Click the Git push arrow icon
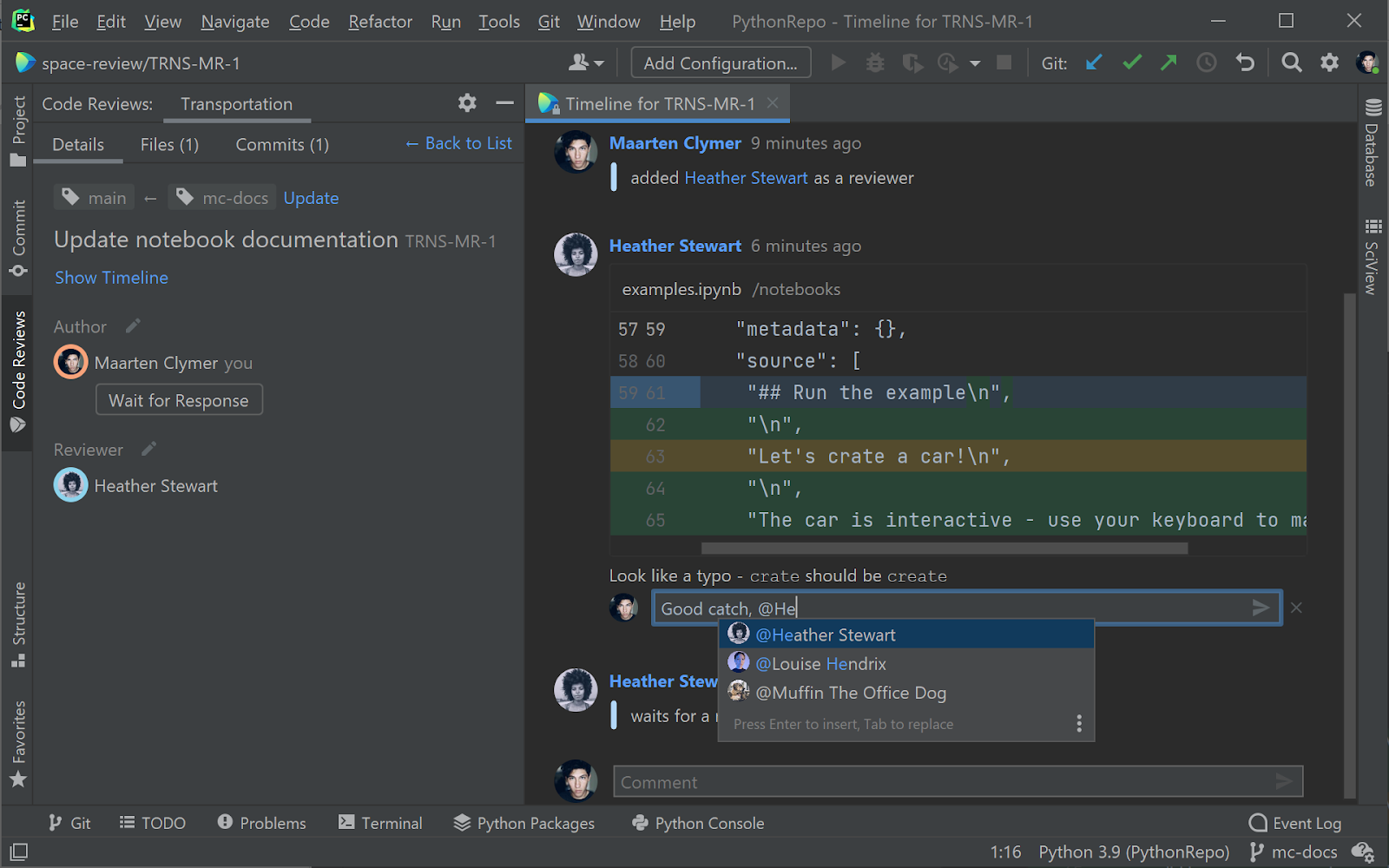 pyautogui.click(x=1169, y=62)
